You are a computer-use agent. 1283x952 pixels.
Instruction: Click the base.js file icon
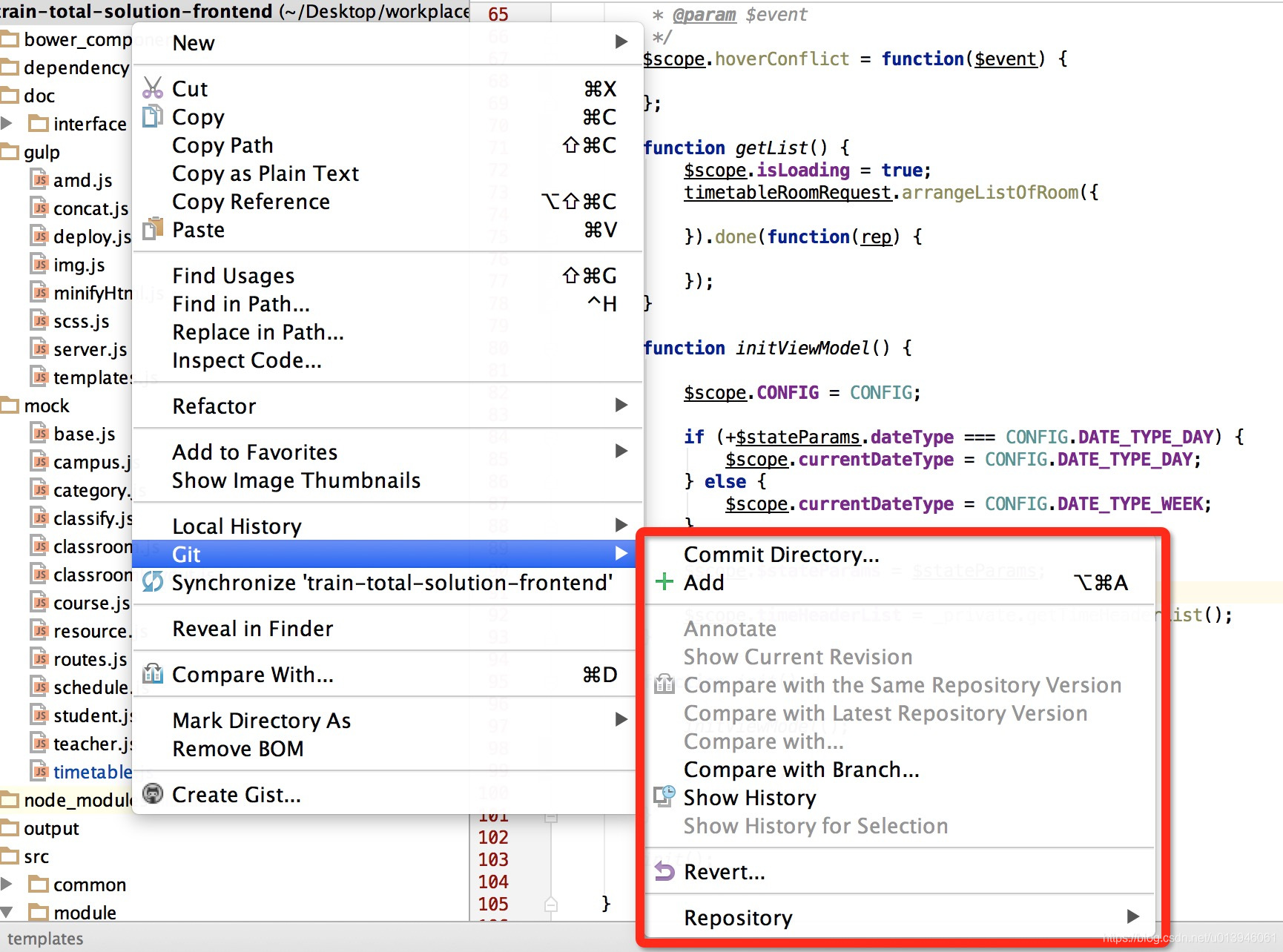(40, 433)
